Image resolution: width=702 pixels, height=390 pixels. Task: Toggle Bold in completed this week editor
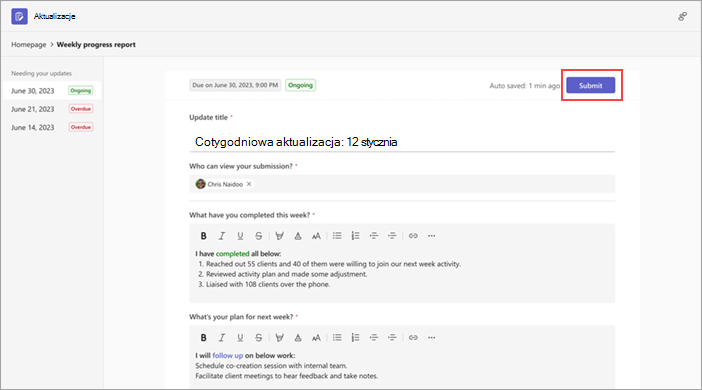pos(203,236)
